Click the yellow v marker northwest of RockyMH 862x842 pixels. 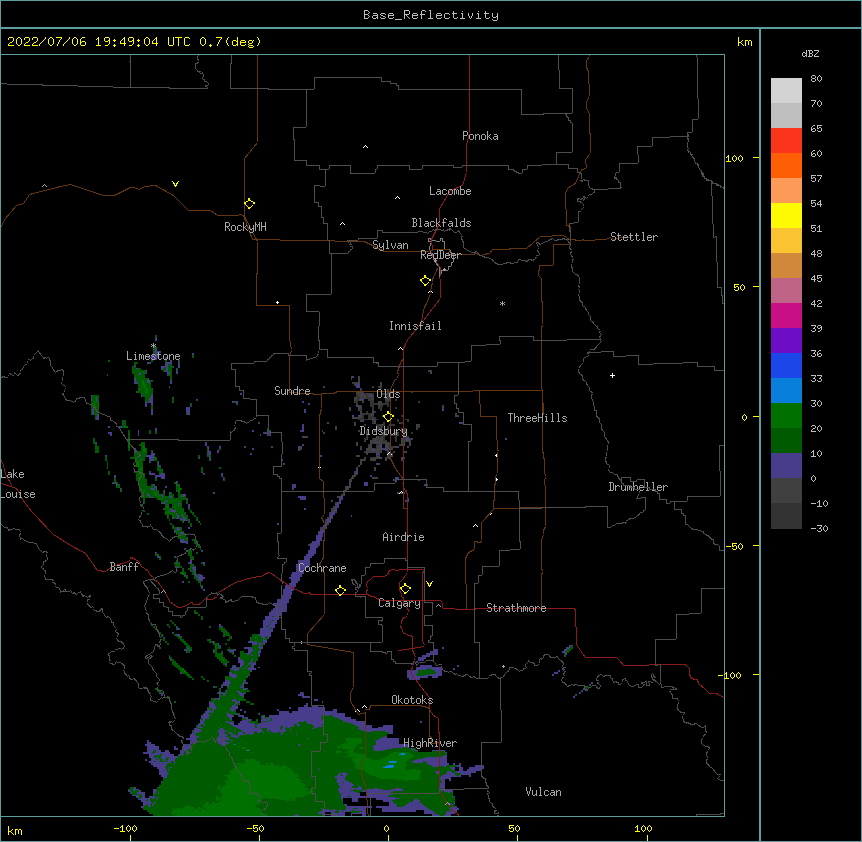click(x=175, y=184)
